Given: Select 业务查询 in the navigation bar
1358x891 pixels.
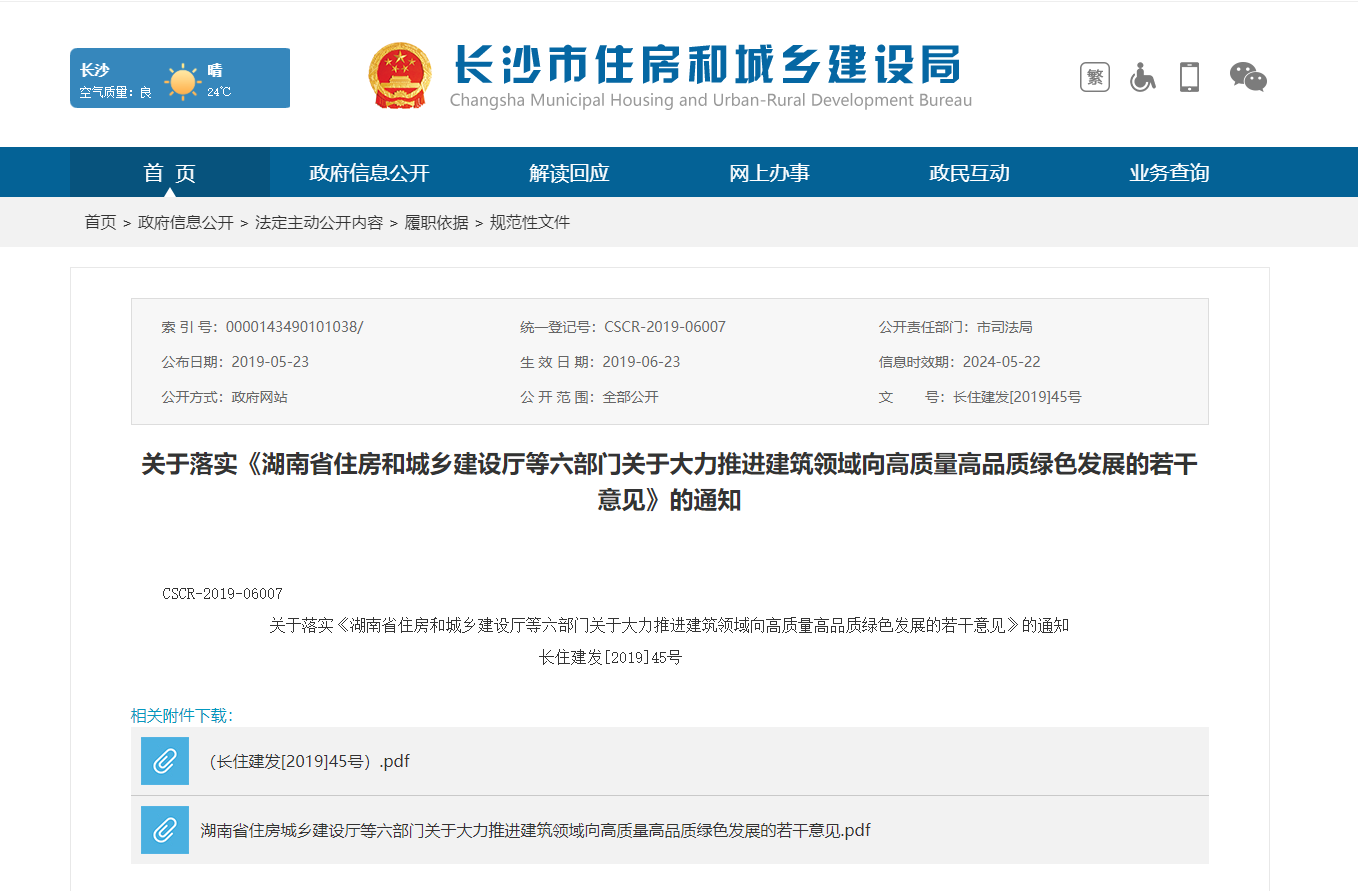Looking at the screenshot, I should (1169, 173).
